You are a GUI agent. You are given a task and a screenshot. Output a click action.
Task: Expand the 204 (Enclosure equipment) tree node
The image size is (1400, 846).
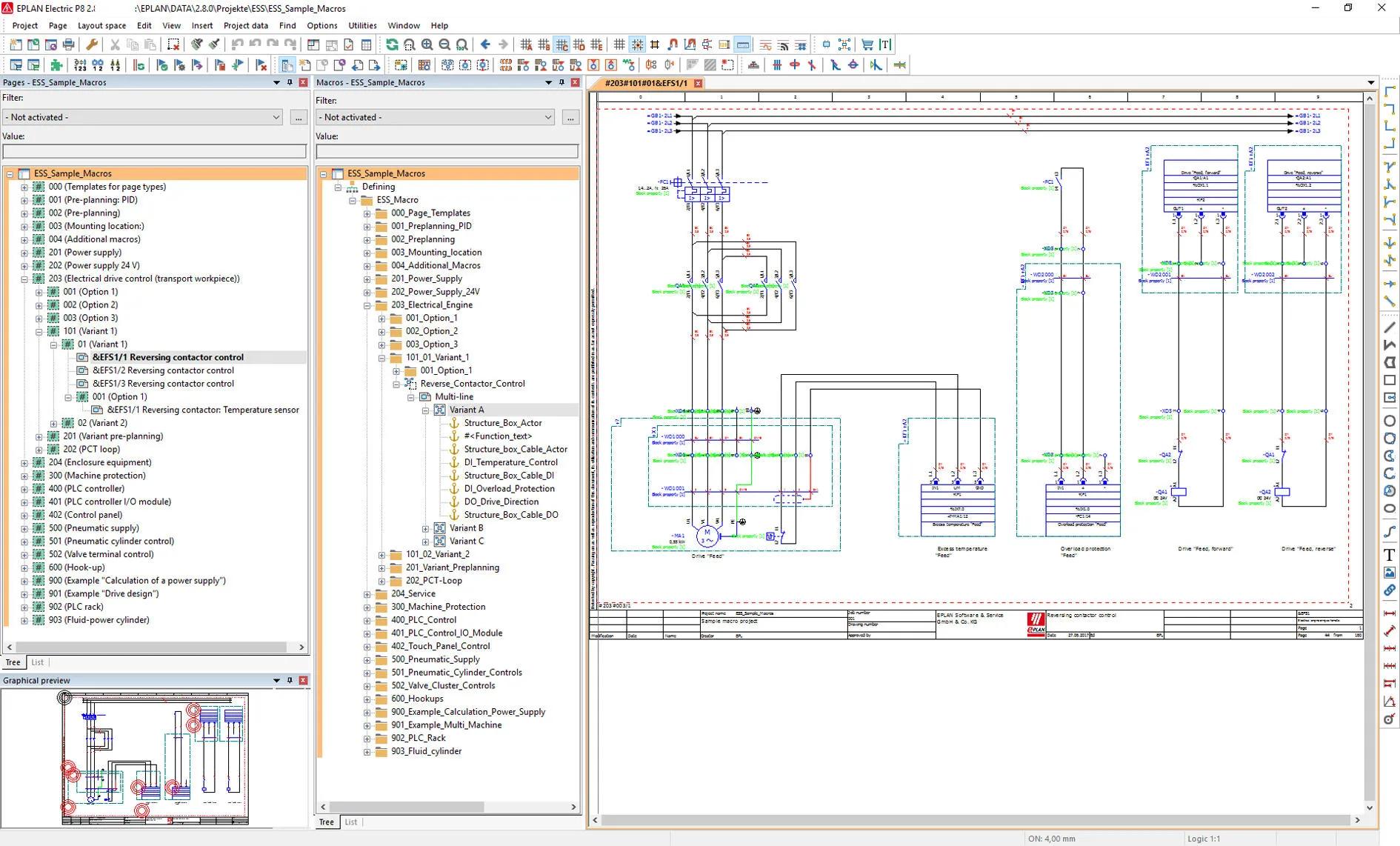24,462
